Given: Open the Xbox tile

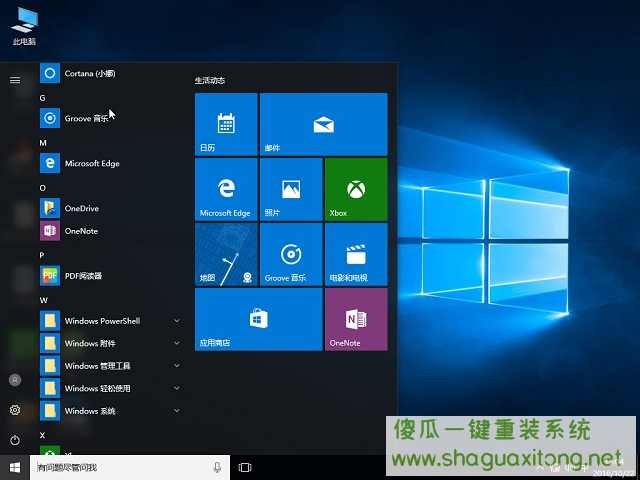Looking at the screenshot, I should pyautogui.click(x=356, y=189).
